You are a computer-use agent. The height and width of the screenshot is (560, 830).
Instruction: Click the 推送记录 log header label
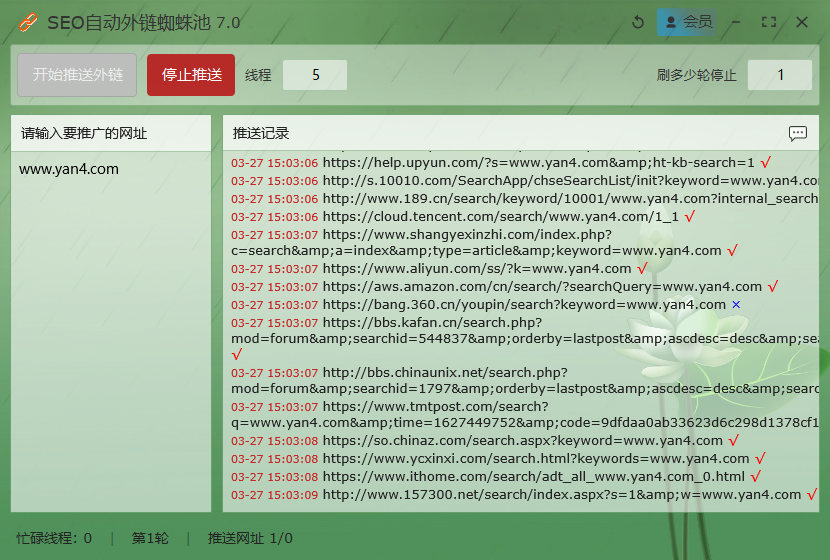261,133
